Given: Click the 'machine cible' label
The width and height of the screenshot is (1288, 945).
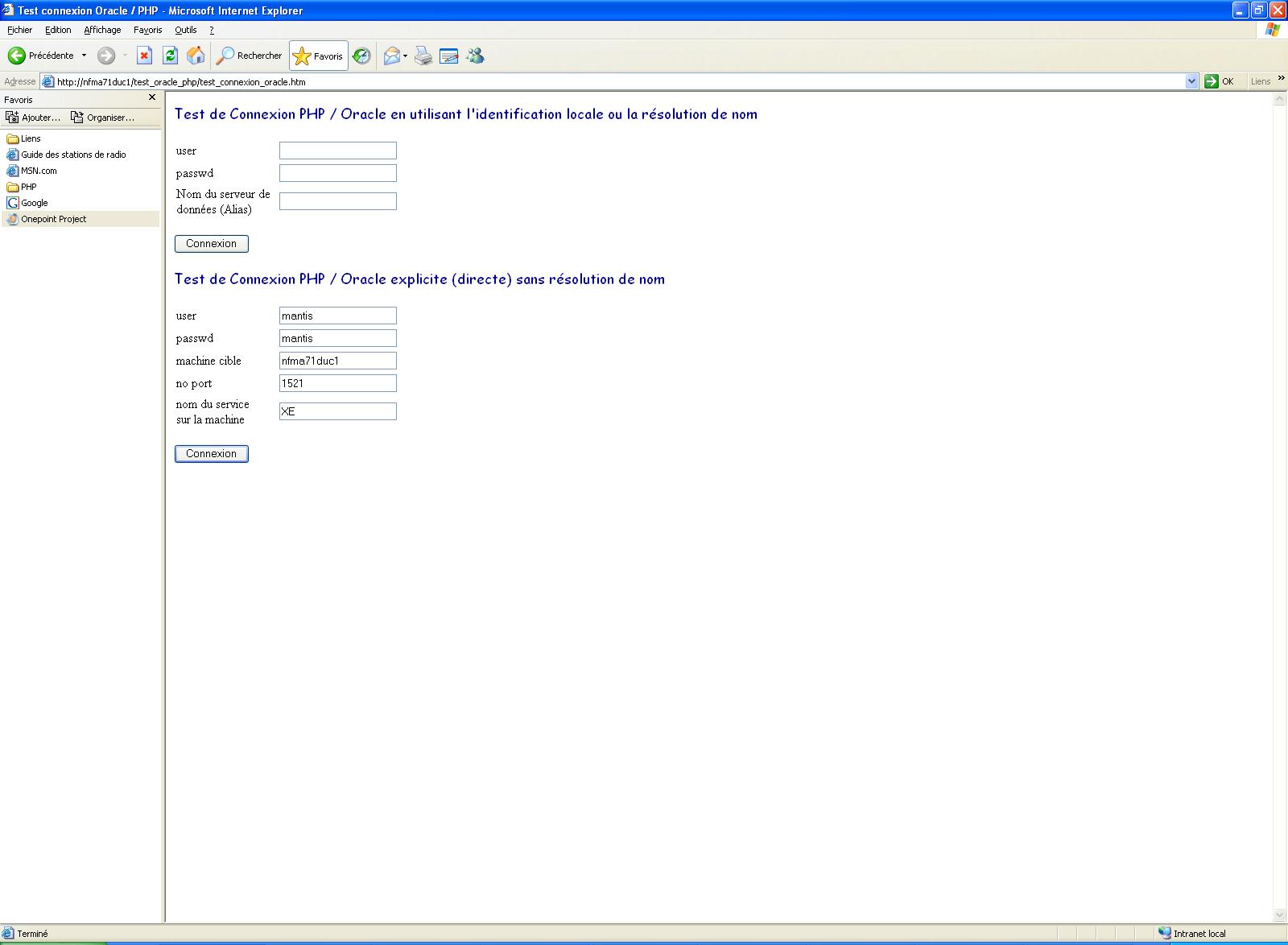Looking at the screenshot, I should click(x=208, y=361).
